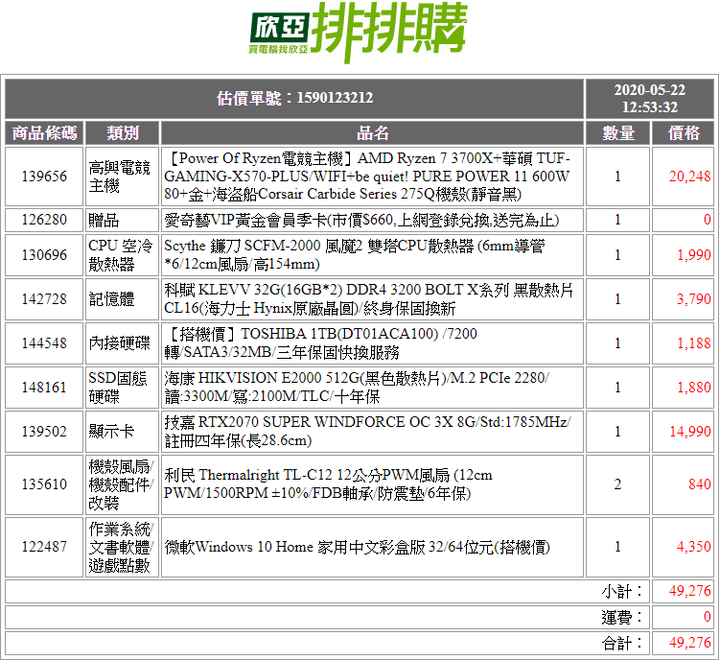Image resolution: width=720 pixels, height=660 pixels.
Task: Click the 海康 HIKVISION E2000 512G product name
Action: click(356, 387)
